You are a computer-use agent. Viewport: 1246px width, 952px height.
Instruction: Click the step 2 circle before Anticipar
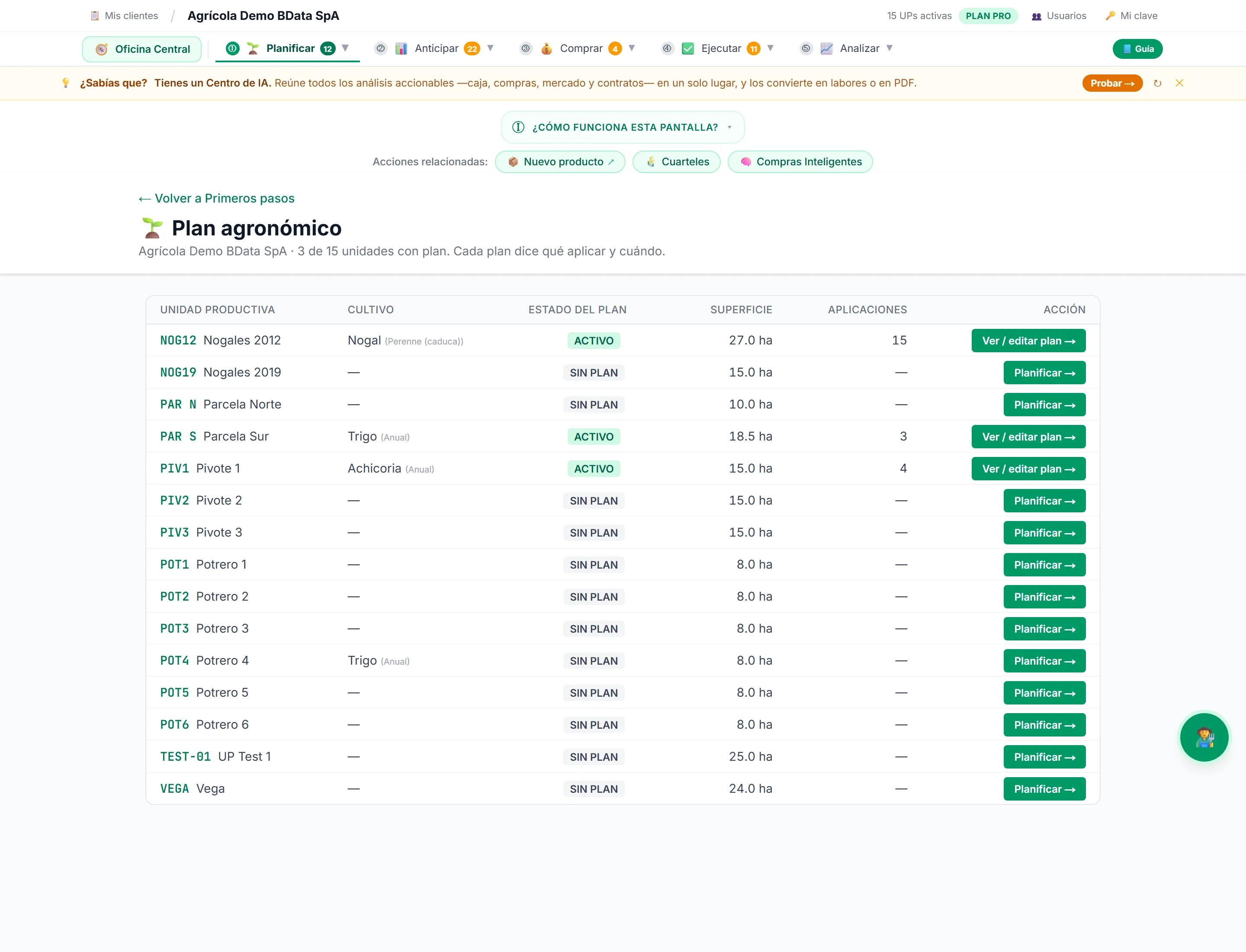[381, 49]
